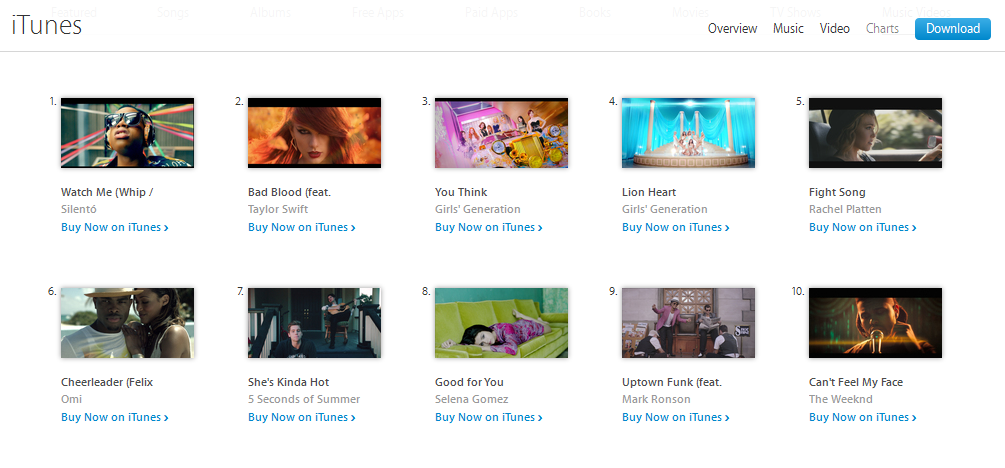
Task: Click artist name The Weeknd
Action: click(840, 399)
